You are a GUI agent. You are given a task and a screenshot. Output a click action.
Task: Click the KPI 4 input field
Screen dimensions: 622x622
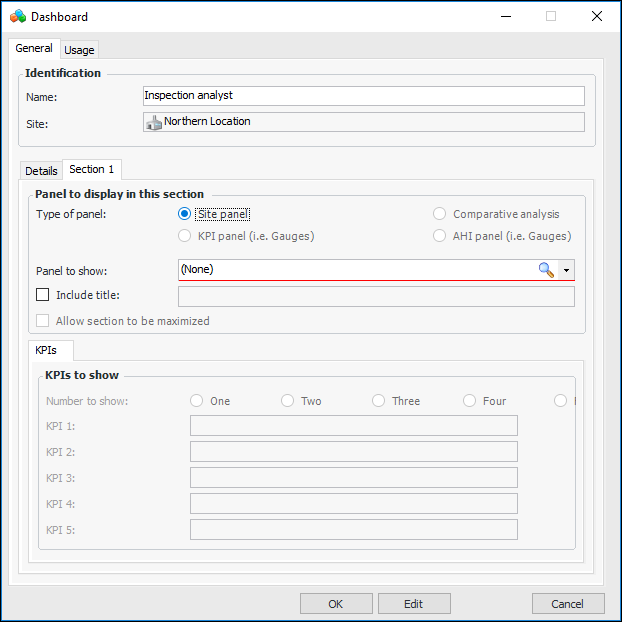(353, 503)
